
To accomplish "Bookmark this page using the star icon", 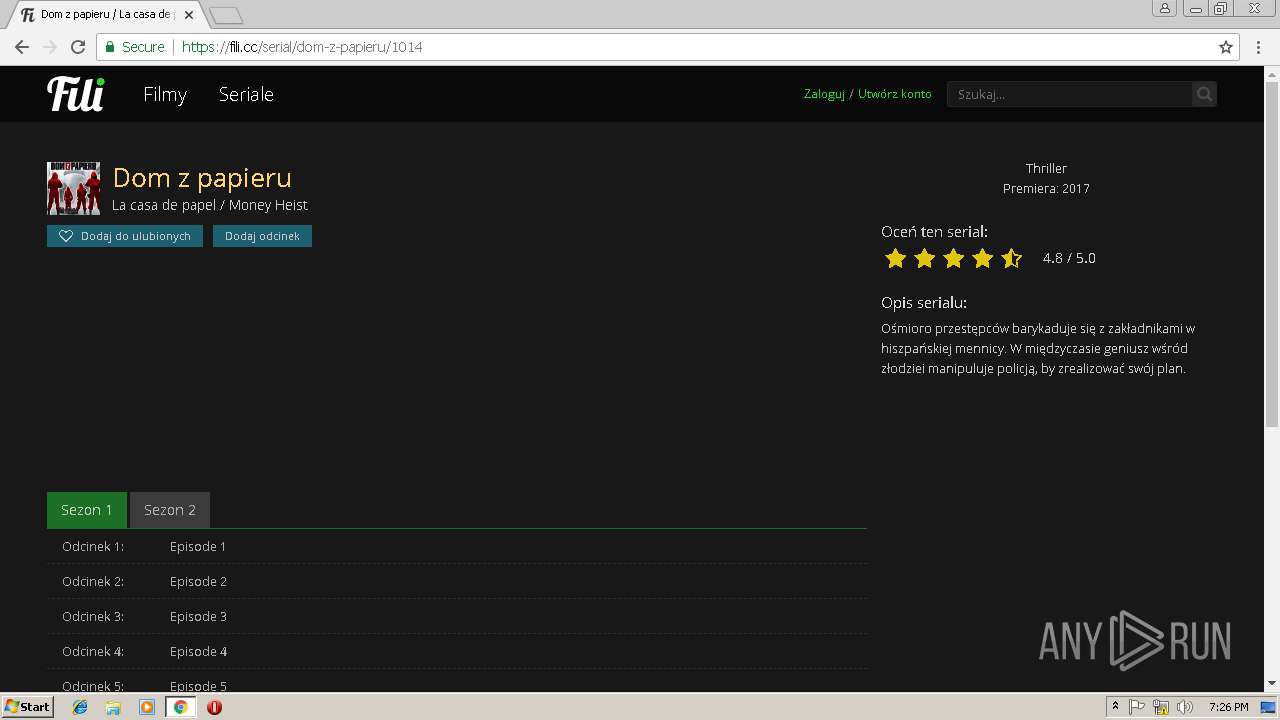I will [x=1226, y=47].
